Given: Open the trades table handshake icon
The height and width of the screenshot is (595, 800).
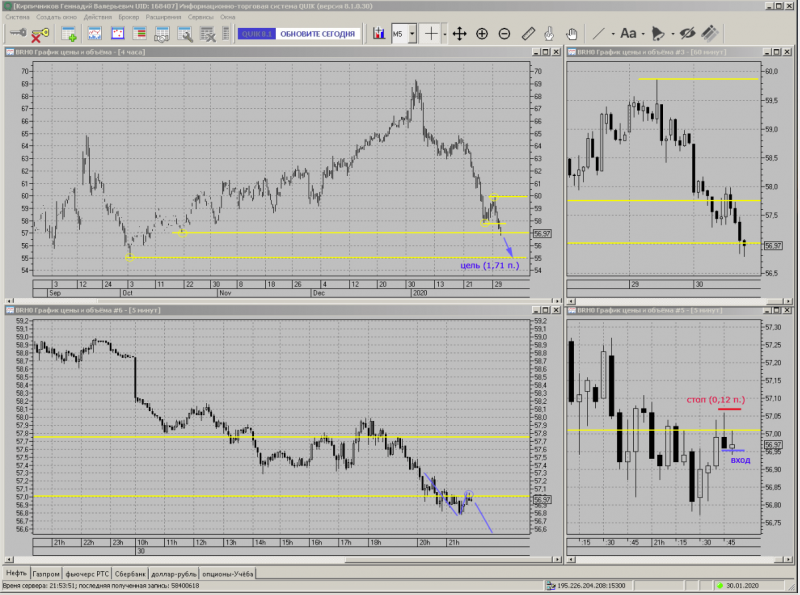Looking at the screenshot, I should (161, 34).
